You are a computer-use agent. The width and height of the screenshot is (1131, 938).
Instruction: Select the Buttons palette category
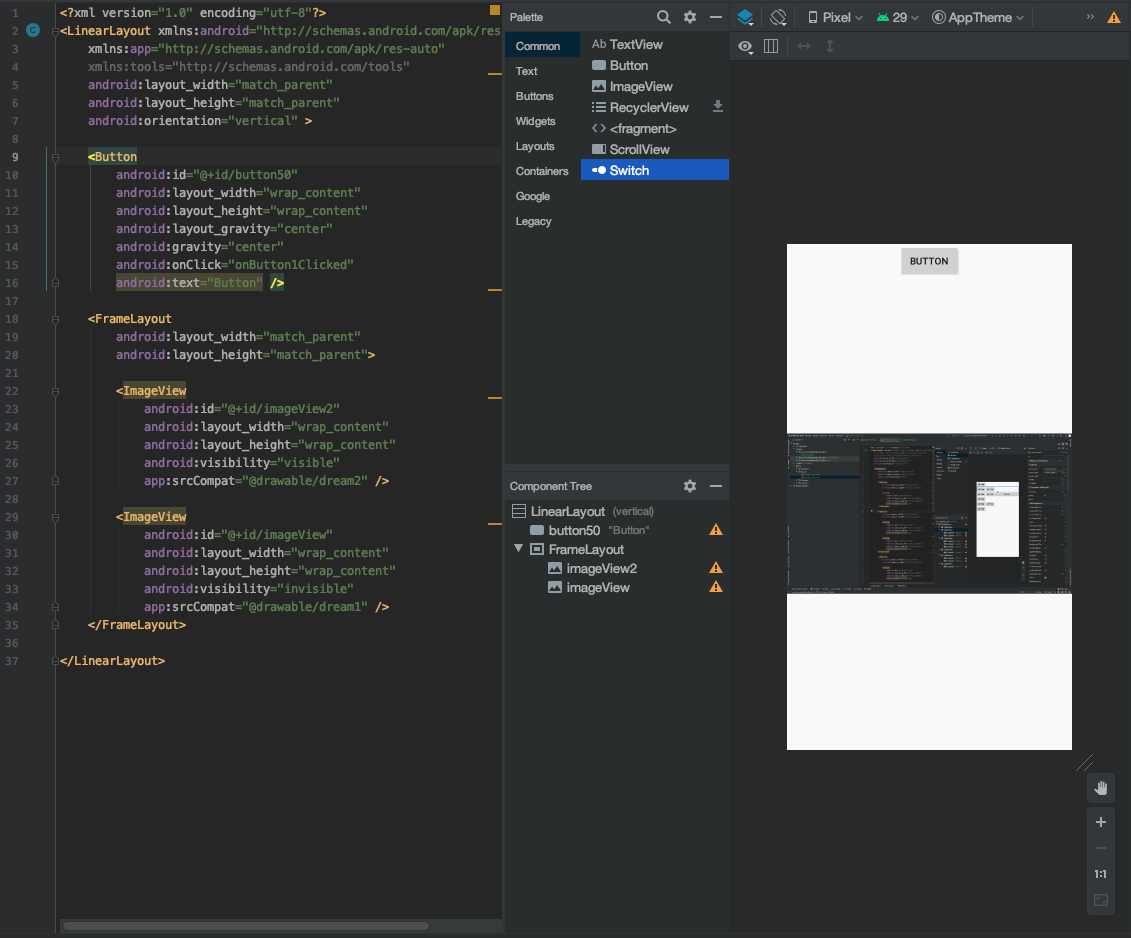tap(542, 96)
